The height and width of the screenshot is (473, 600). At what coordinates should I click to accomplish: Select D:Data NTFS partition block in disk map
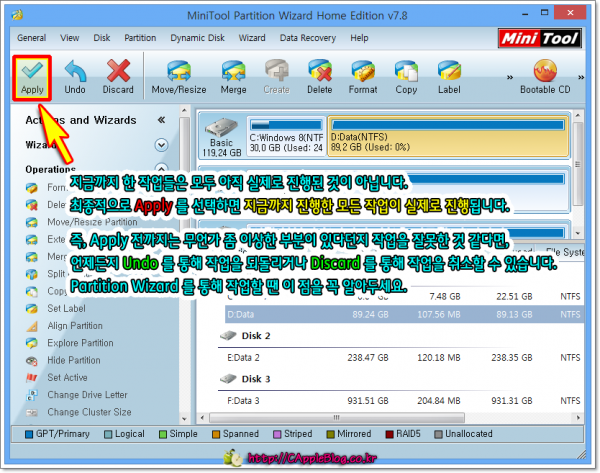coord(448,136)
